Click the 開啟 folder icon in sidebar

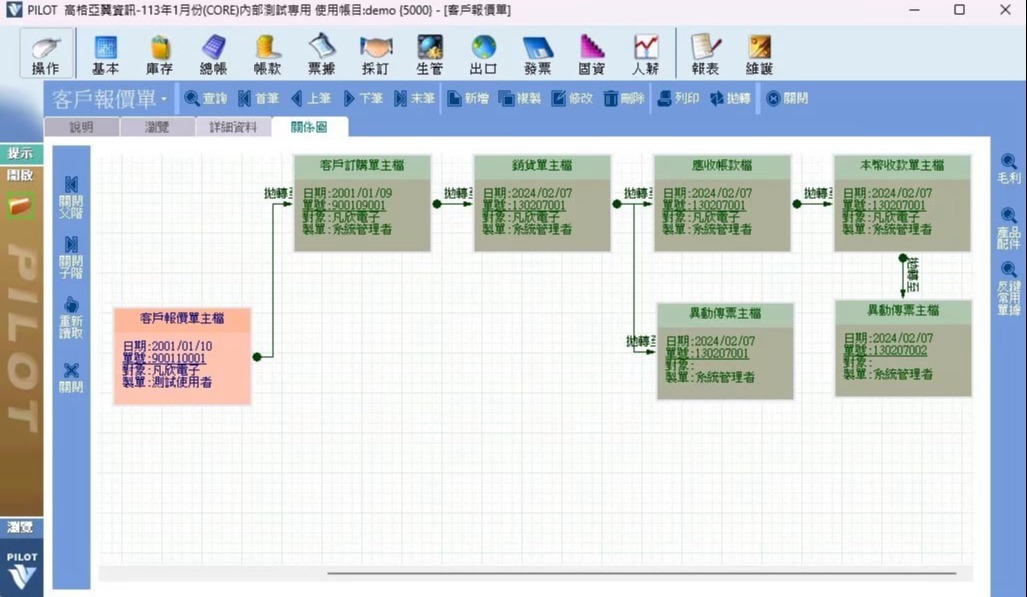point(21,205)
